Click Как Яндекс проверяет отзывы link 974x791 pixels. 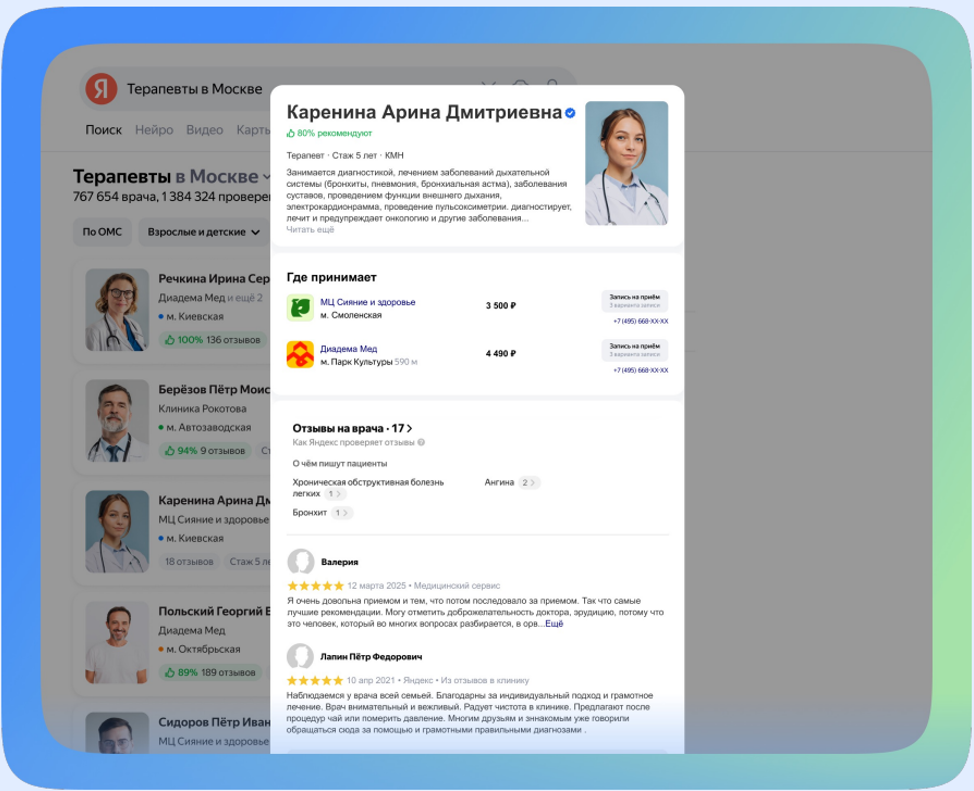[x=353, y=442]
